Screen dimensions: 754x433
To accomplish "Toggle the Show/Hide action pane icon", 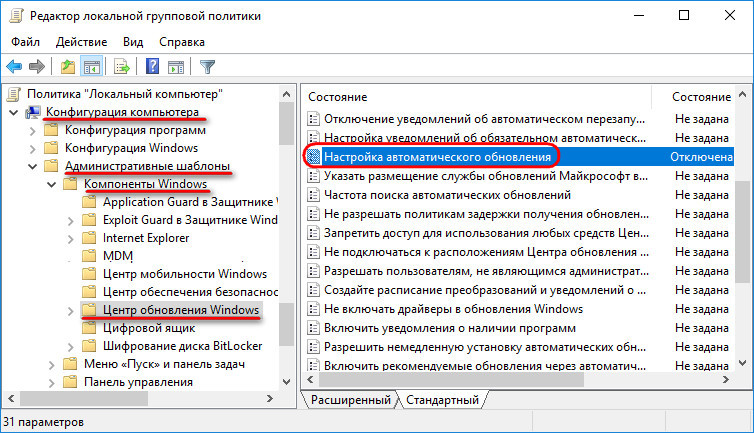I will [176, 67].
